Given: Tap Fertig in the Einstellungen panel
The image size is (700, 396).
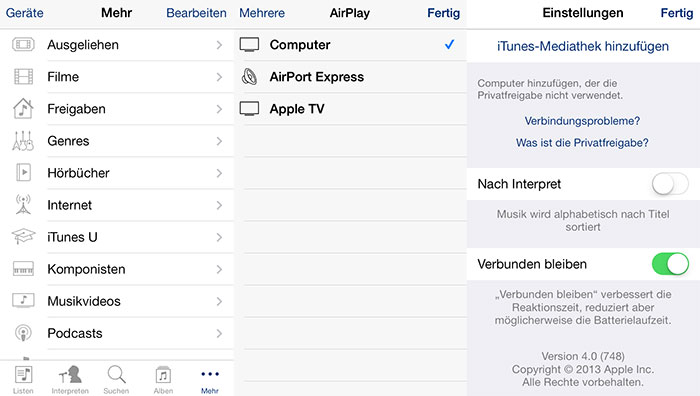Looking at the screenshot, I should pos(677,13).
